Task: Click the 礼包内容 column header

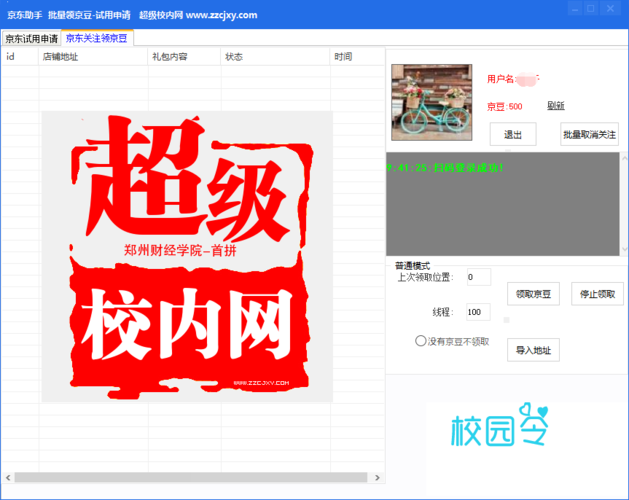Action: coord(184,57)
